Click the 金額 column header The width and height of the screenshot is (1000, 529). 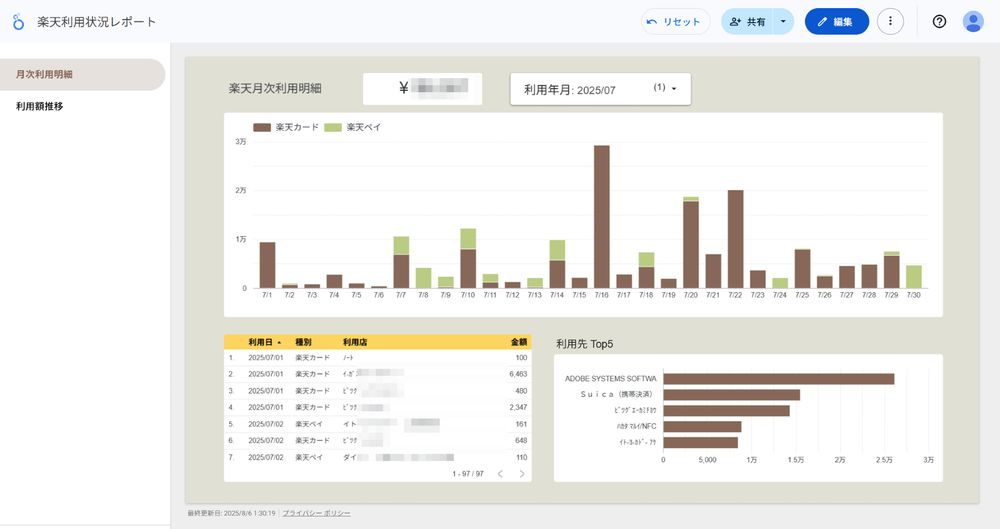tap(519, 342)
